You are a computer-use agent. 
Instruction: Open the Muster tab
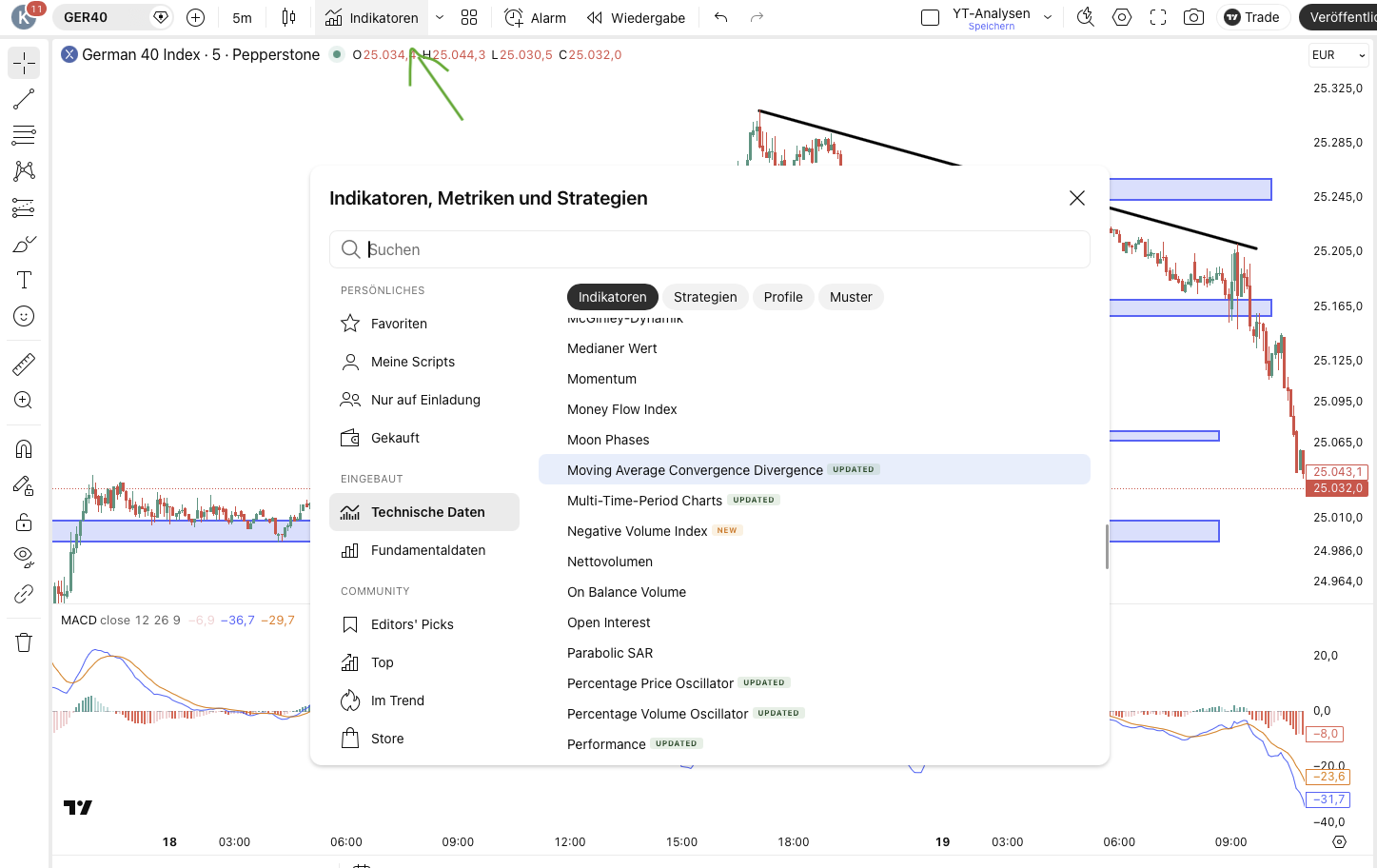[851, 296]
